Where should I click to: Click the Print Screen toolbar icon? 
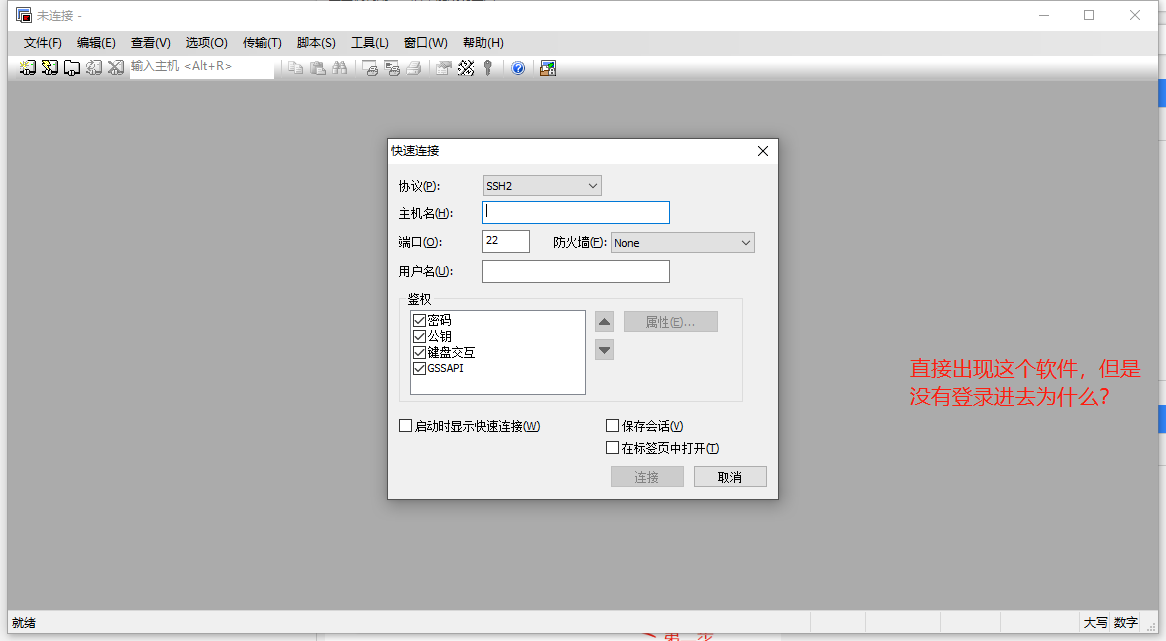click(370, 68)
